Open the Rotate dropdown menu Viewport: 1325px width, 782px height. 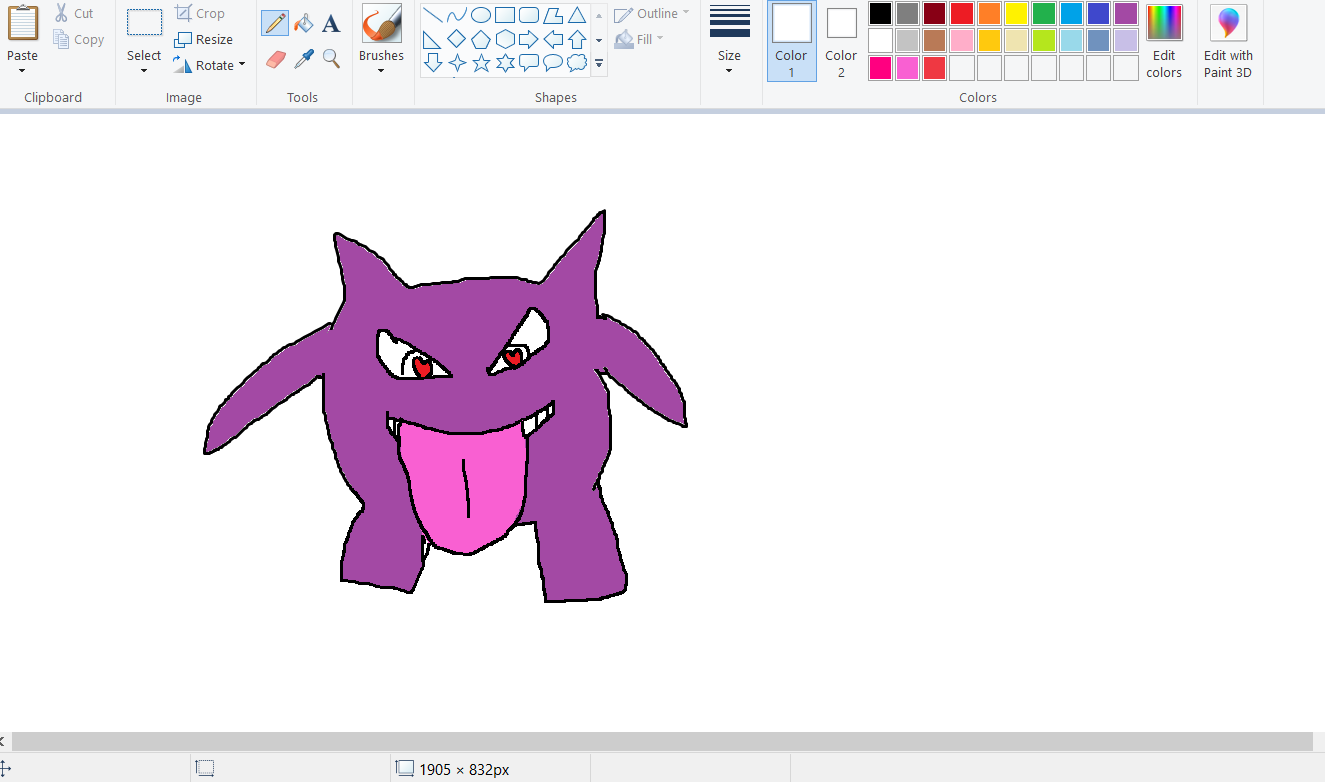click(x=209, y=65)
